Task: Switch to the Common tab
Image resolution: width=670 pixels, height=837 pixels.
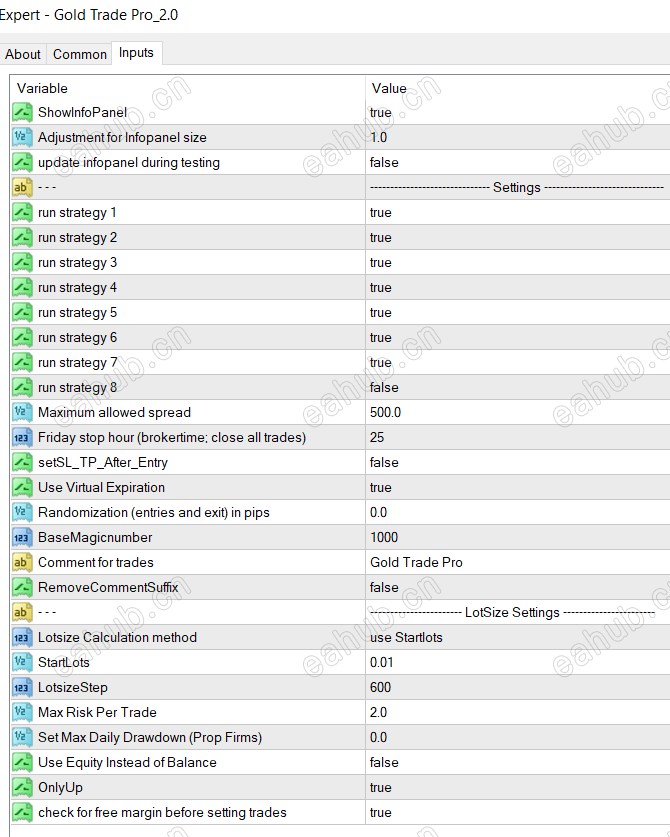Action: point(80,54)
